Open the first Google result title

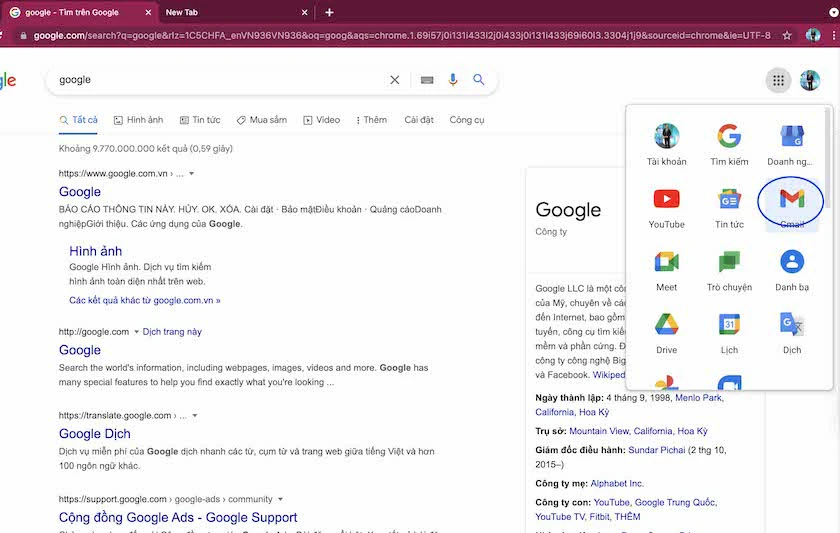click(x=80, y=192)
